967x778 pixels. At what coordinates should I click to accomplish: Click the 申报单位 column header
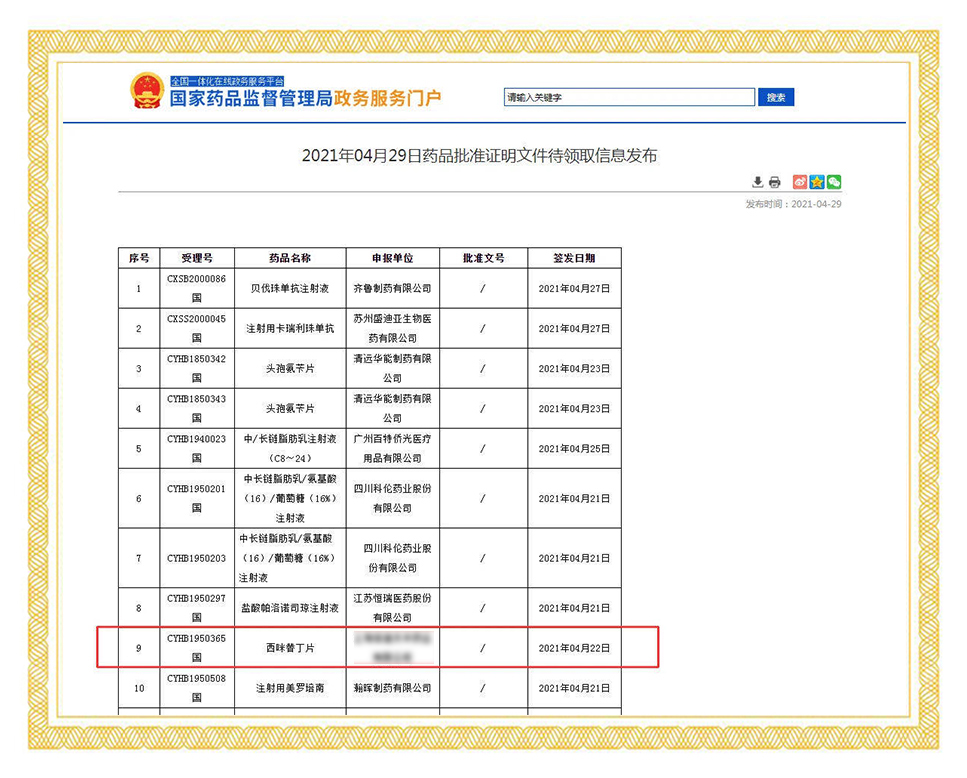tap(392, 258)
